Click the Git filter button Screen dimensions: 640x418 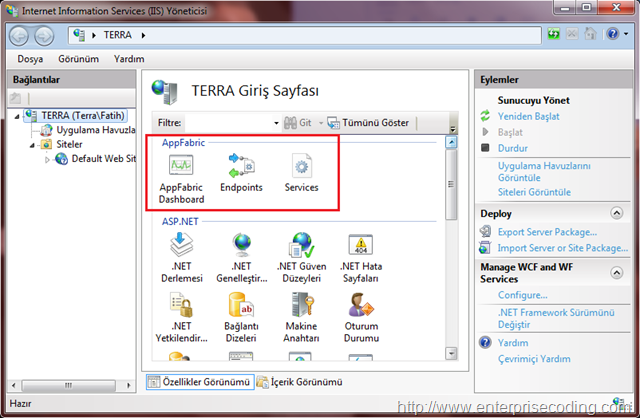pos(298,123)
